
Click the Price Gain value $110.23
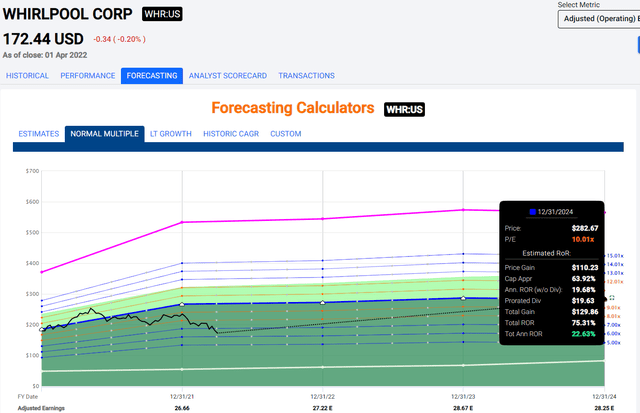tap(585, 268)
